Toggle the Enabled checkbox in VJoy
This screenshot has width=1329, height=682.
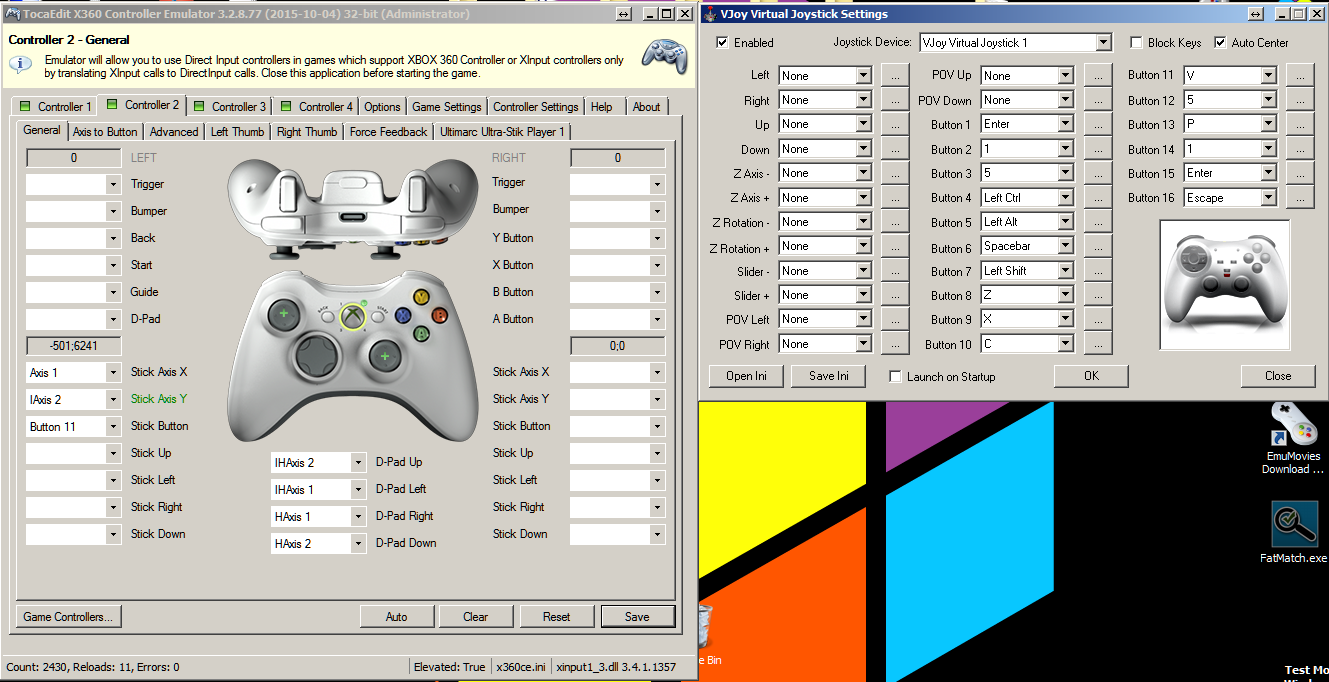723,43
